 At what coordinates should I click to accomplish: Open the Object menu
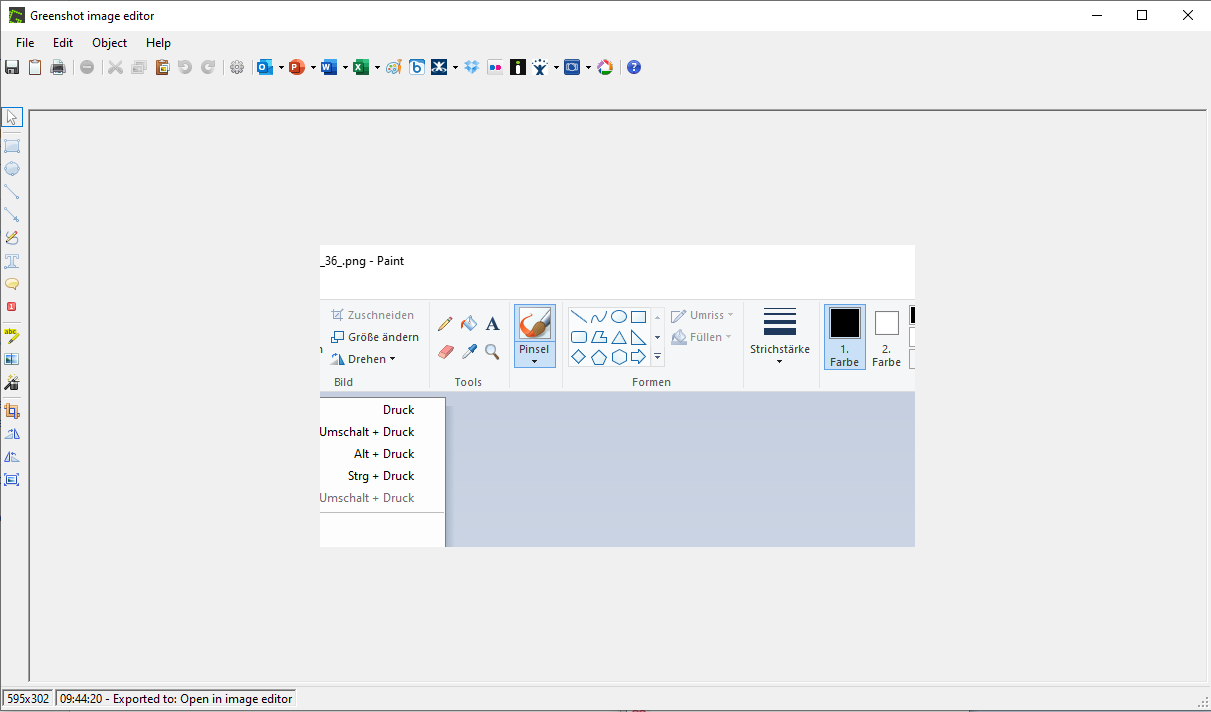click(x=109, y=43)
